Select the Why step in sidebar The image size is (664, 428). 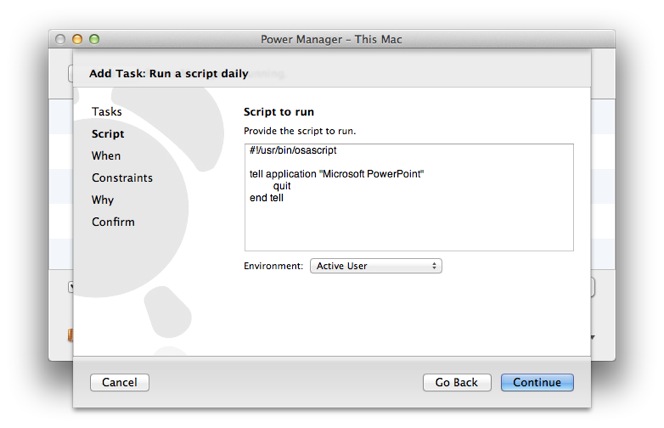pyautogui.click(x=102, y=200)
